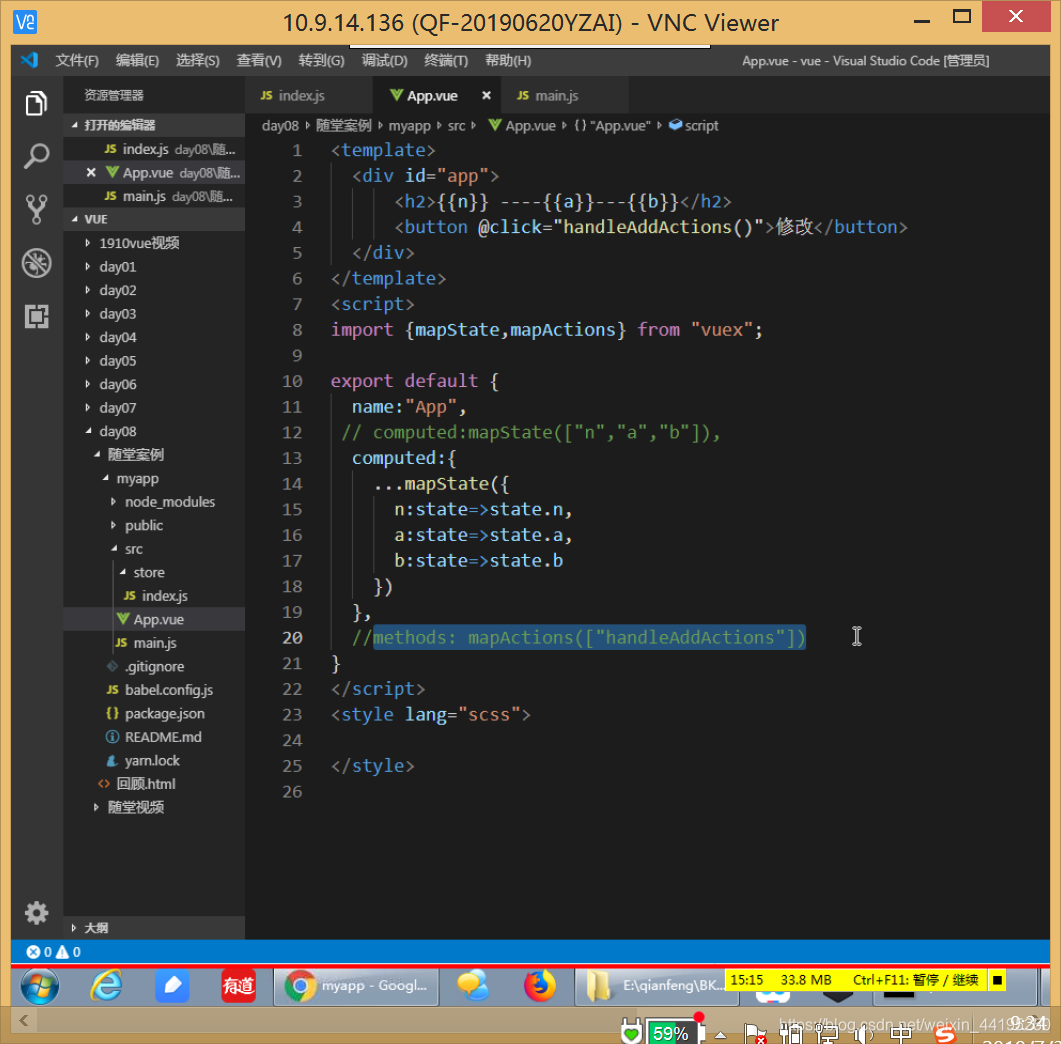The image size is (1061, 1044).
Task: Open index.js under store folder
Action: coord(154,596)
